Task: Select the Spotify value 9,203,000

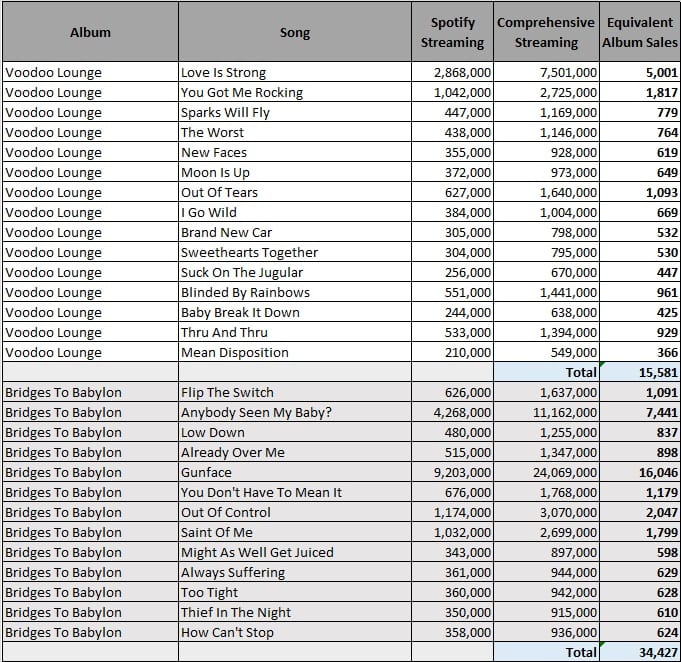Action: point(452,472)
